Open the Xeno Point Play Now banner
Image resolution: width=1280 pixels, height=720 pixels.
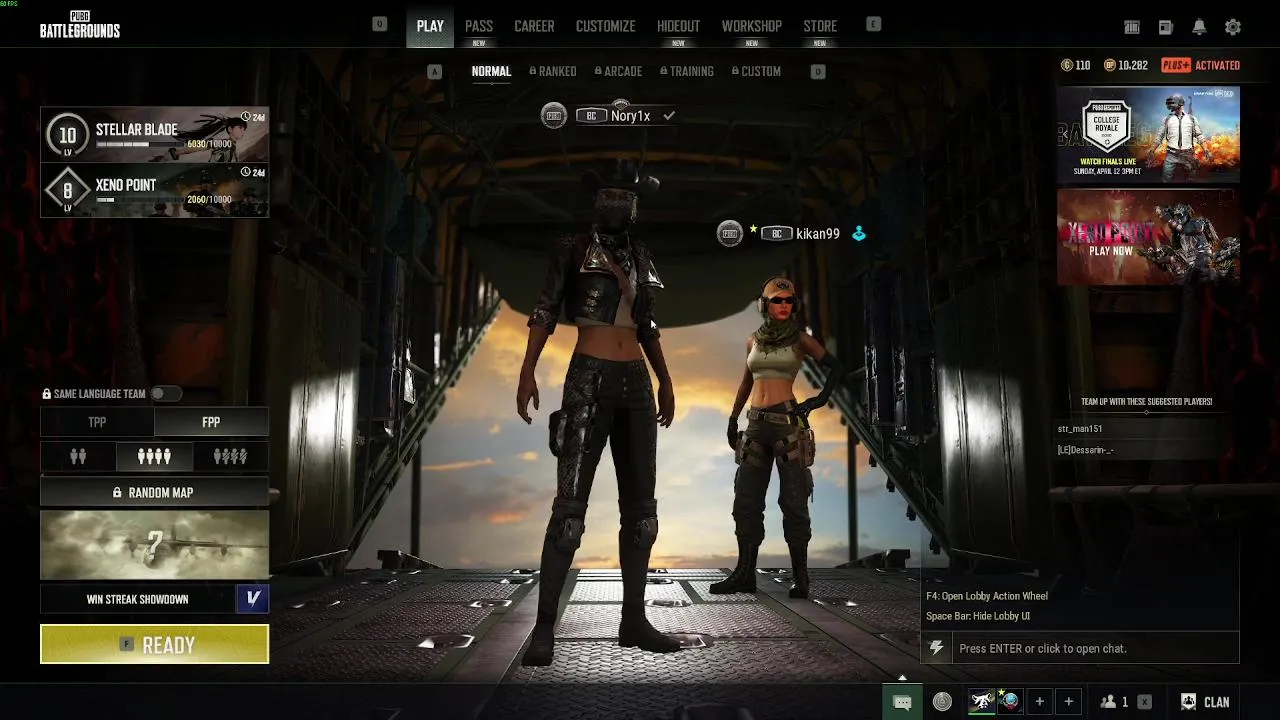(x=1148, y=237)
